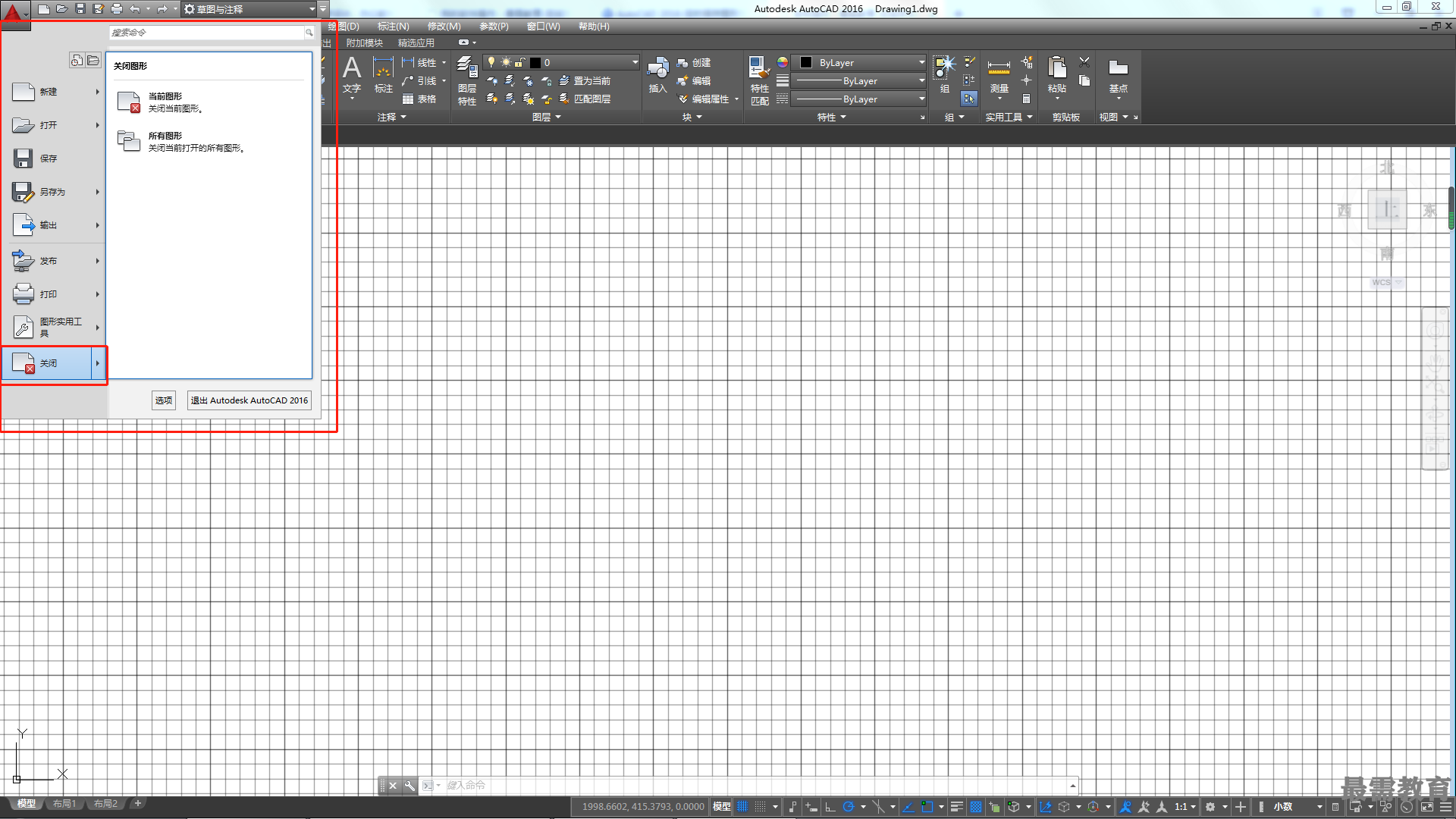
Task: Open the 草图与注释 workspace dropdown
Action: (x=250, y=9)
